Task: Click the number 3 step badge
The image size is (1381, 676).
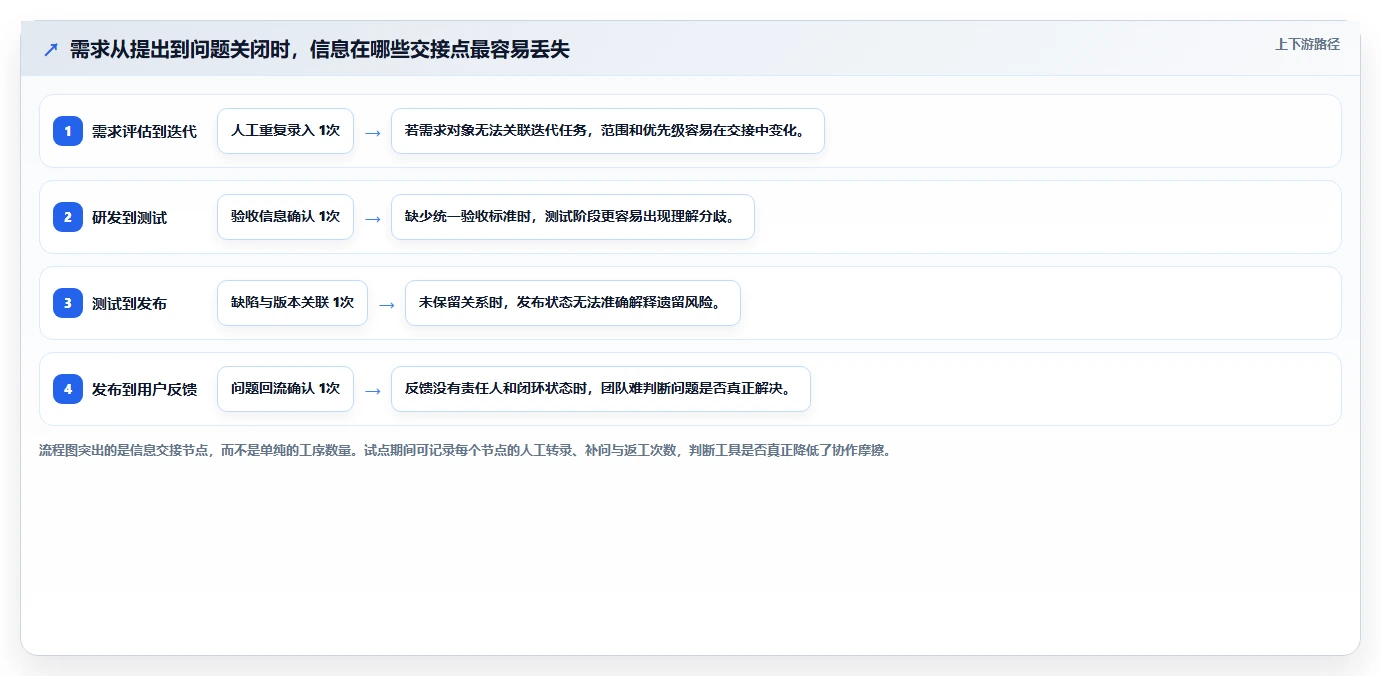Action: [x=68, y=303]
